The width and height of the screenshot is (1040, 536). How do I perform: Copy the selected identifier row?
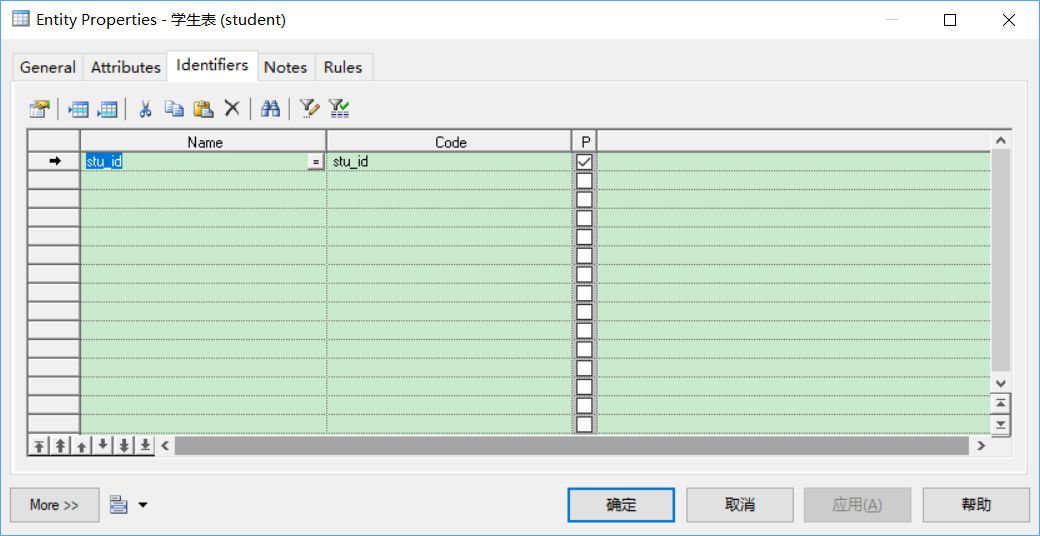tap(174, 109)
